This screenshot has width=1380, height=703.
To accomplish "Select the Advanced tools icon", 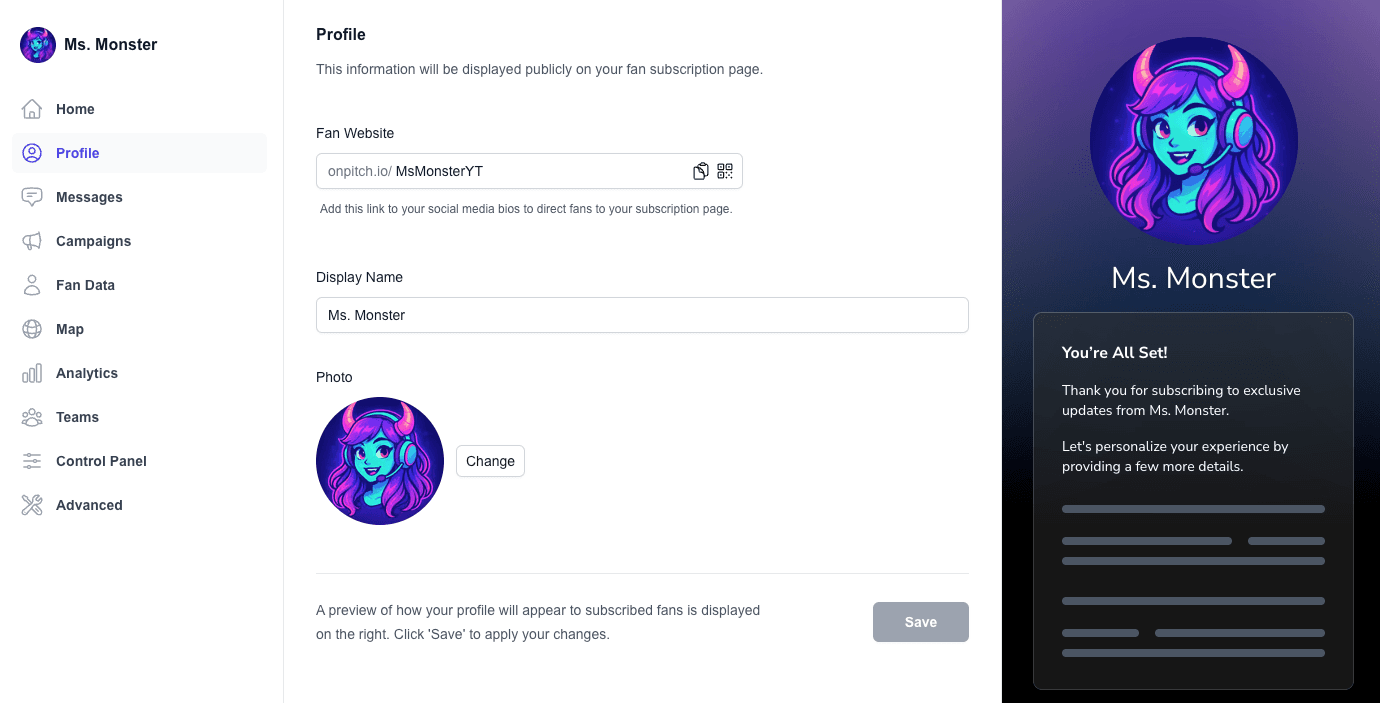I will coord(32,505).
